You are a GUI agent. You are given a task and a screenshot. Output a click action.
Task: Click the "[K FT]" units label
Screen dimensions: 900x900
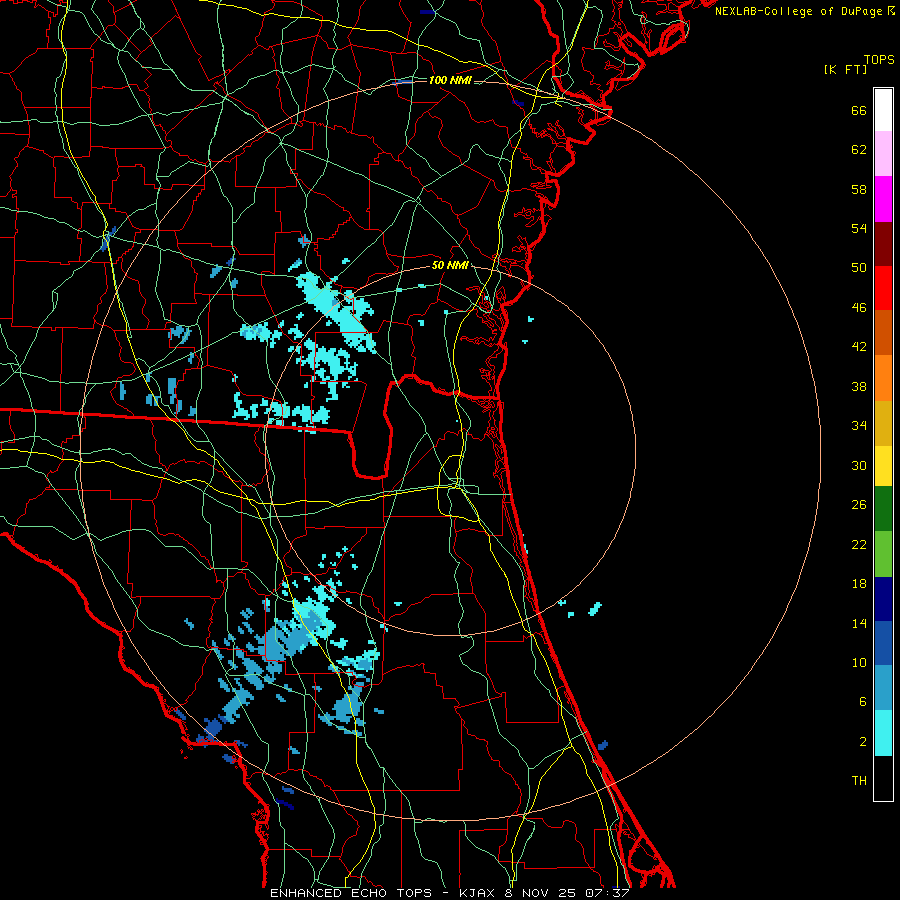845,70
